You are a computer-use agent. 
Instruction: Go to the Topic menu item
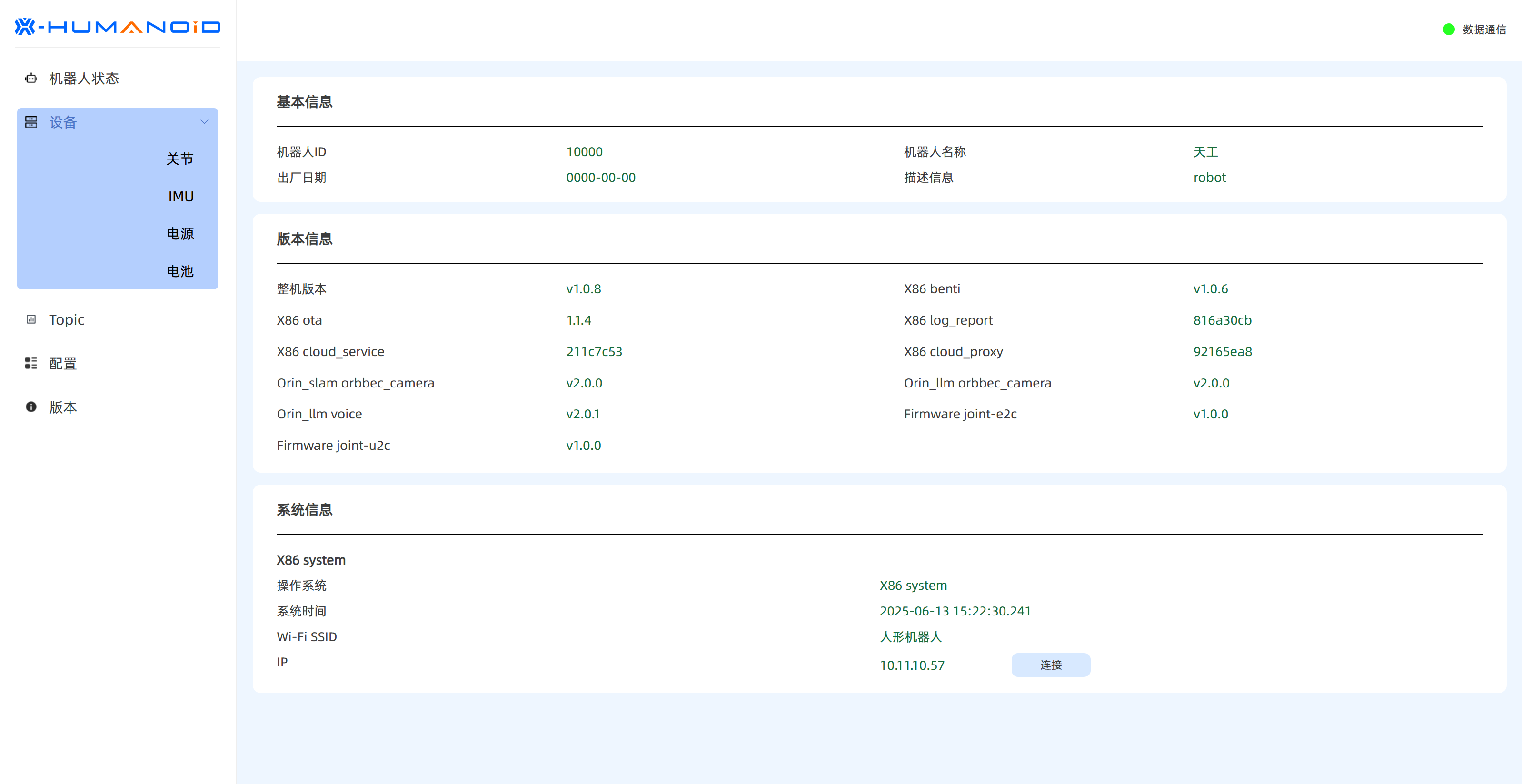click(x=66, y=319)
